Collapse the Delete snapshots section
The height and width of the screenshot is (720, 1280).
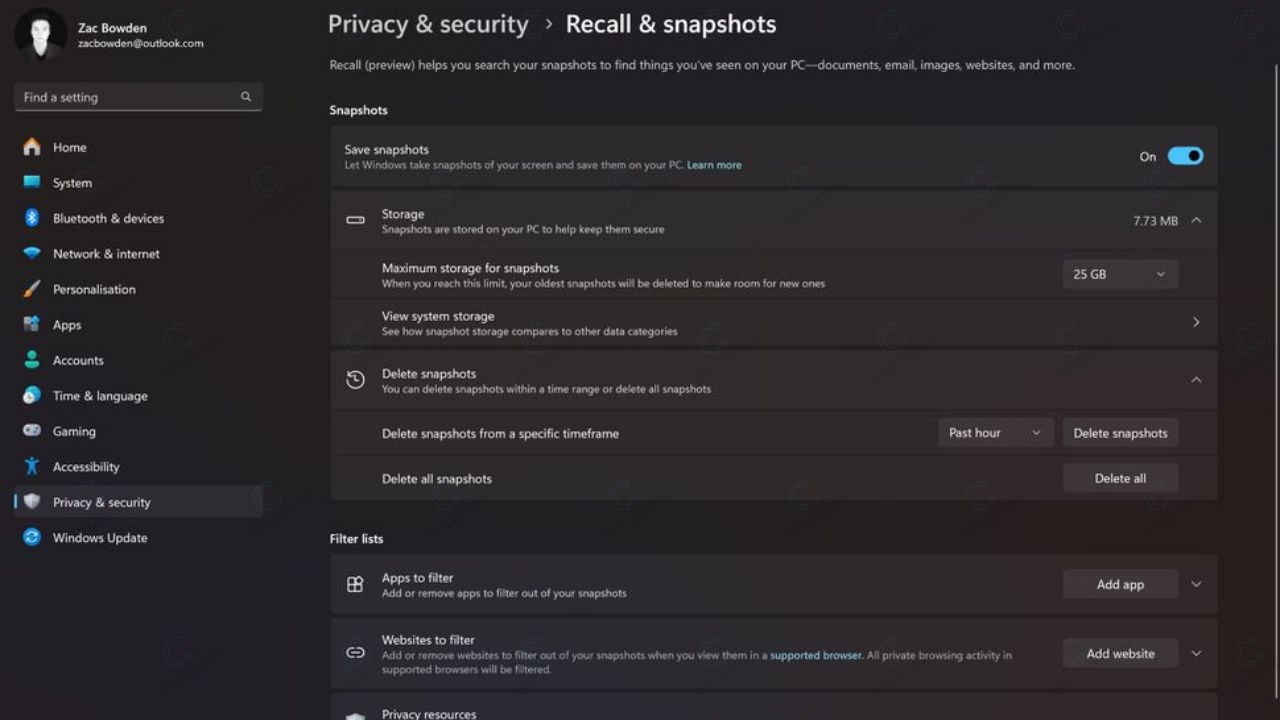1197,380
